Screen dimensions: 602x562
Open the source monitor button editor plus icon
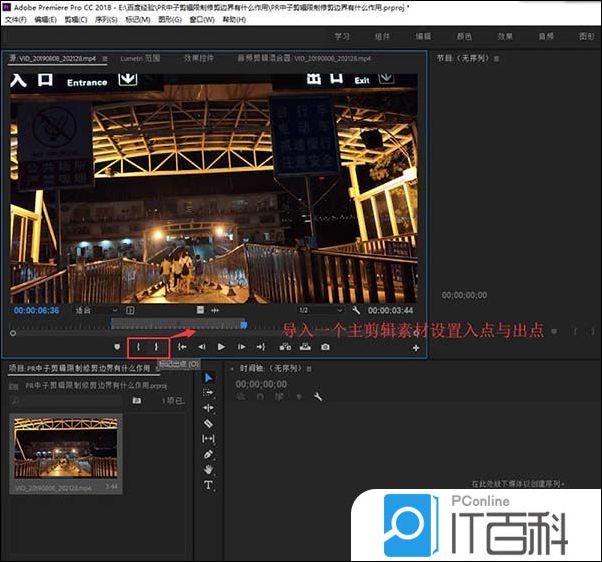tap(416, 348)
